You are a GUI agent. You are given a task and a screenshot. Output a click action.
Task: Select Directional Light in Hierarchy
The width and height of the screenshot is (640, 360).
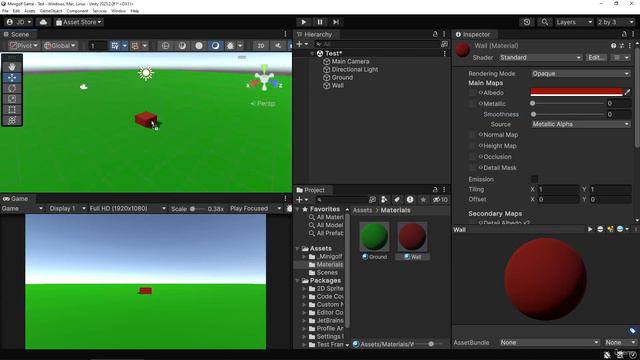pyautogui.click(x=355, y=69)
